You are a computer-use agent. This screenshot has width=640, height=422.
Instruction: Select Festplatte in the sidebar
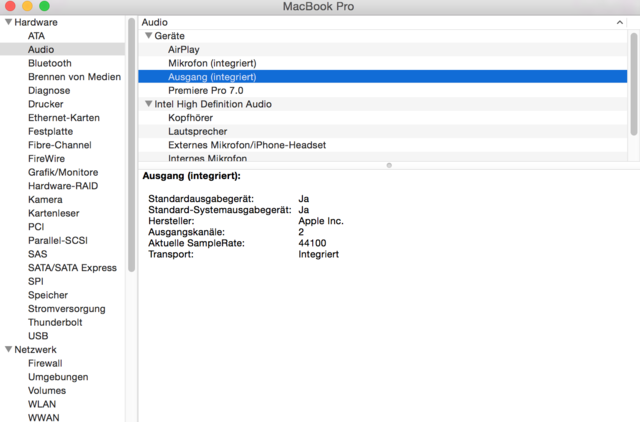coord(51,131)
